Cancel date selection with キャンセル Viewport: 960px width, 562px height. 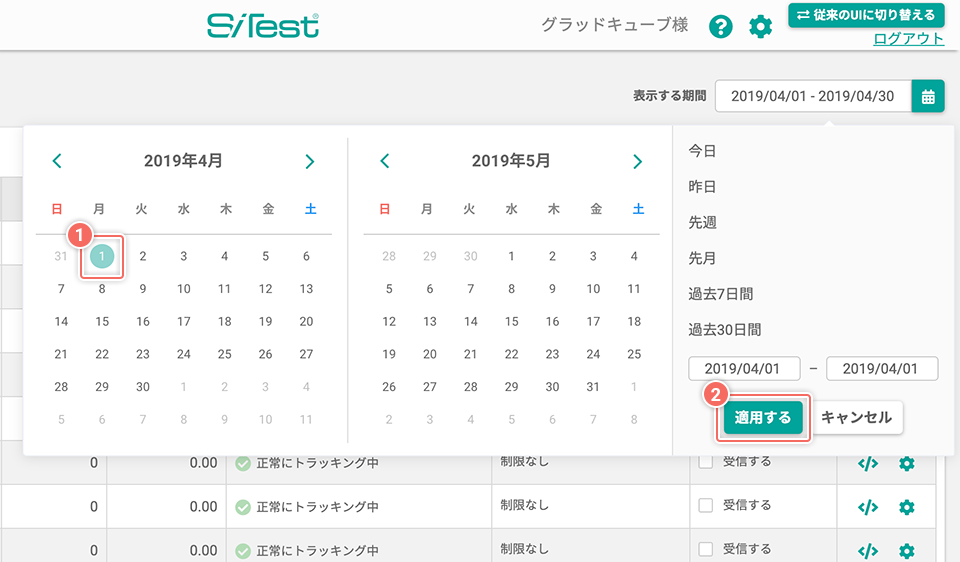point(857,418)
